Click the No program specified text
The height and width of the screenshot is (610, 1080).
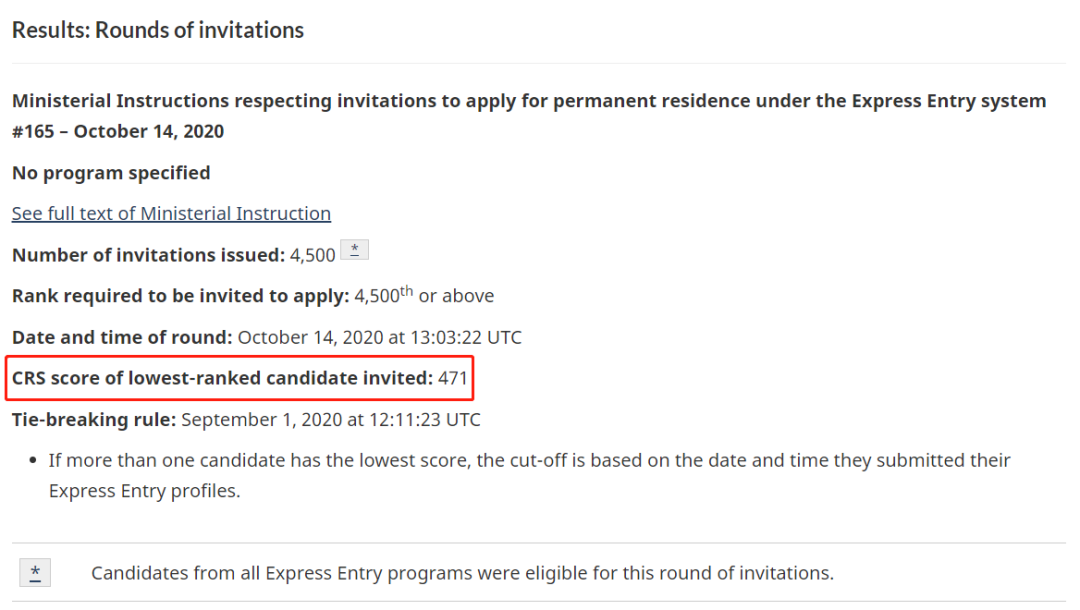111,173
